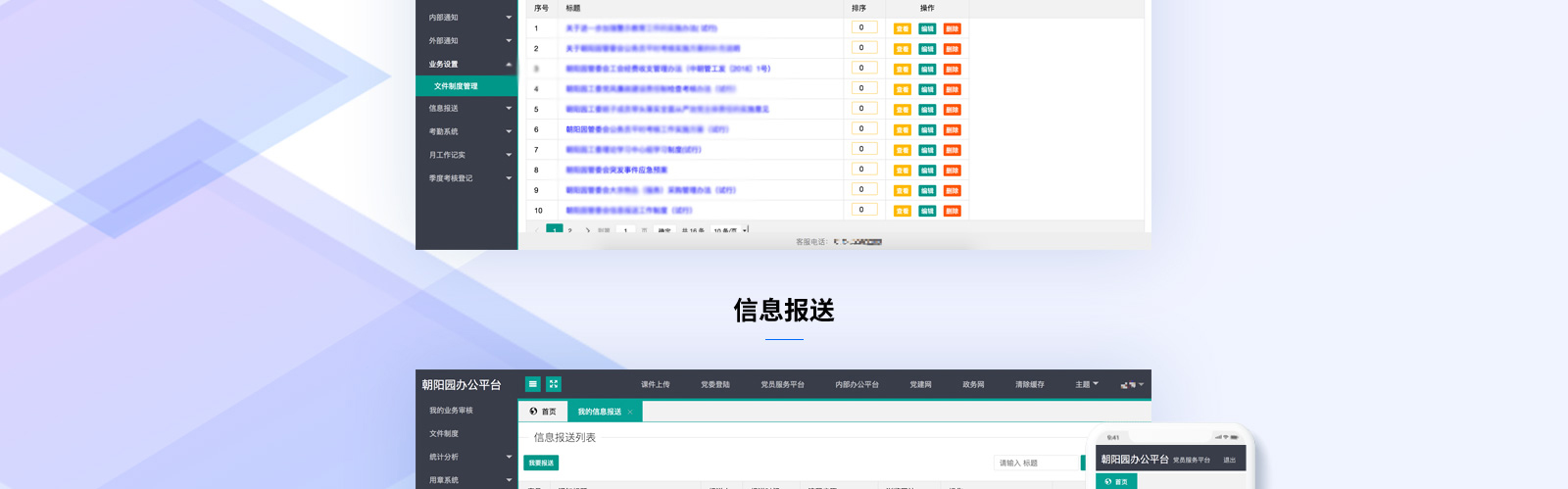Image resolution: width=1568 pixels, height=489 pixels.
Task: Click the green 我要报送 button
Action: click(541, 463)
